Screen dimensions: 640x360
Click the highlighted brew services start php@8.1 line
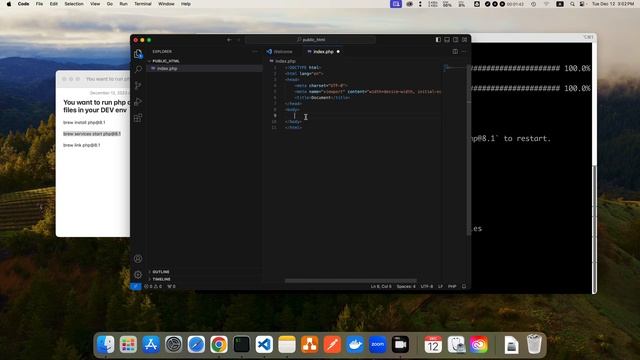[92, 134]
